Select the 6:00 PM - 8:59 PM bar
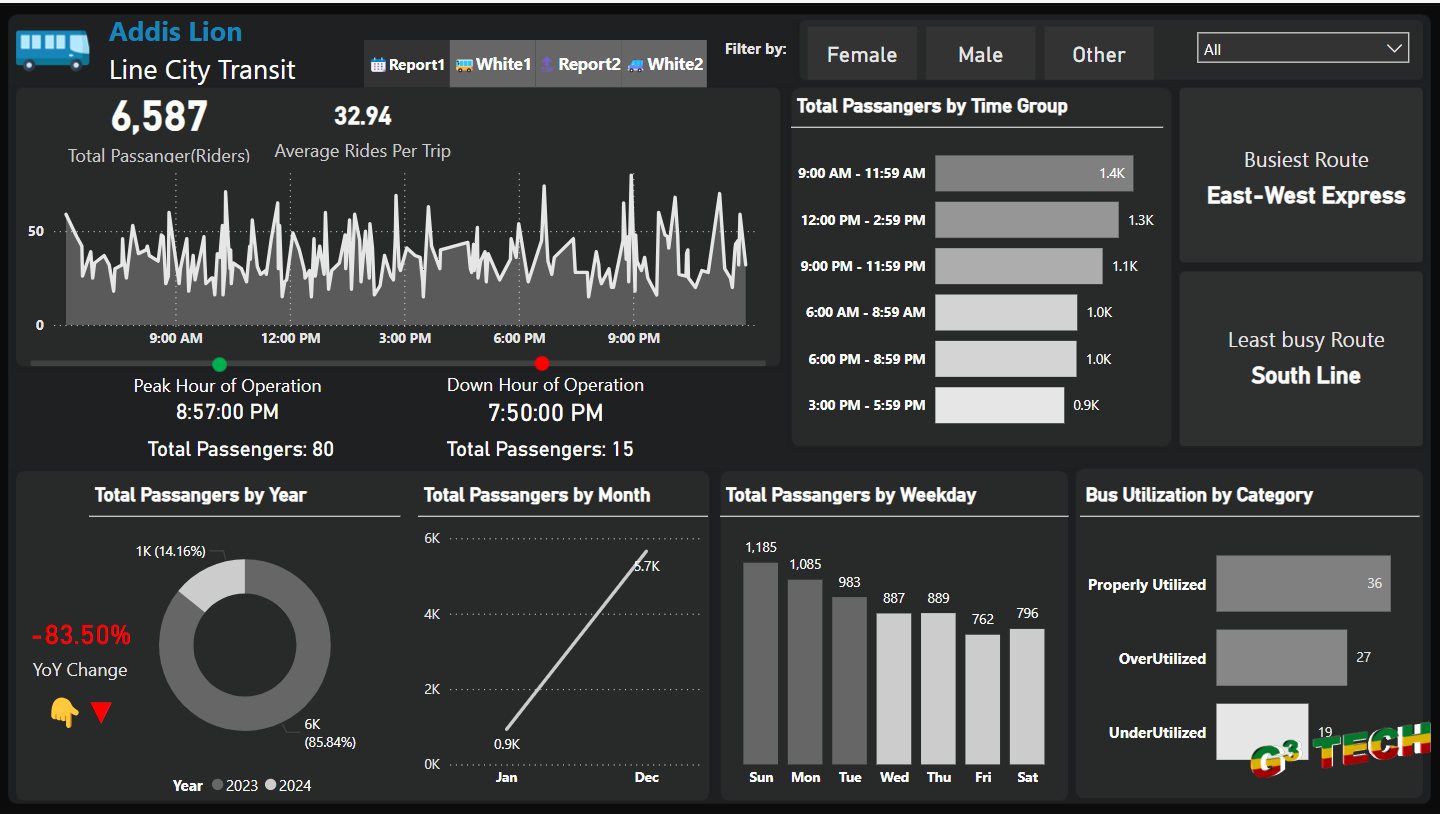1440x814 pixels. point(1006,359)
